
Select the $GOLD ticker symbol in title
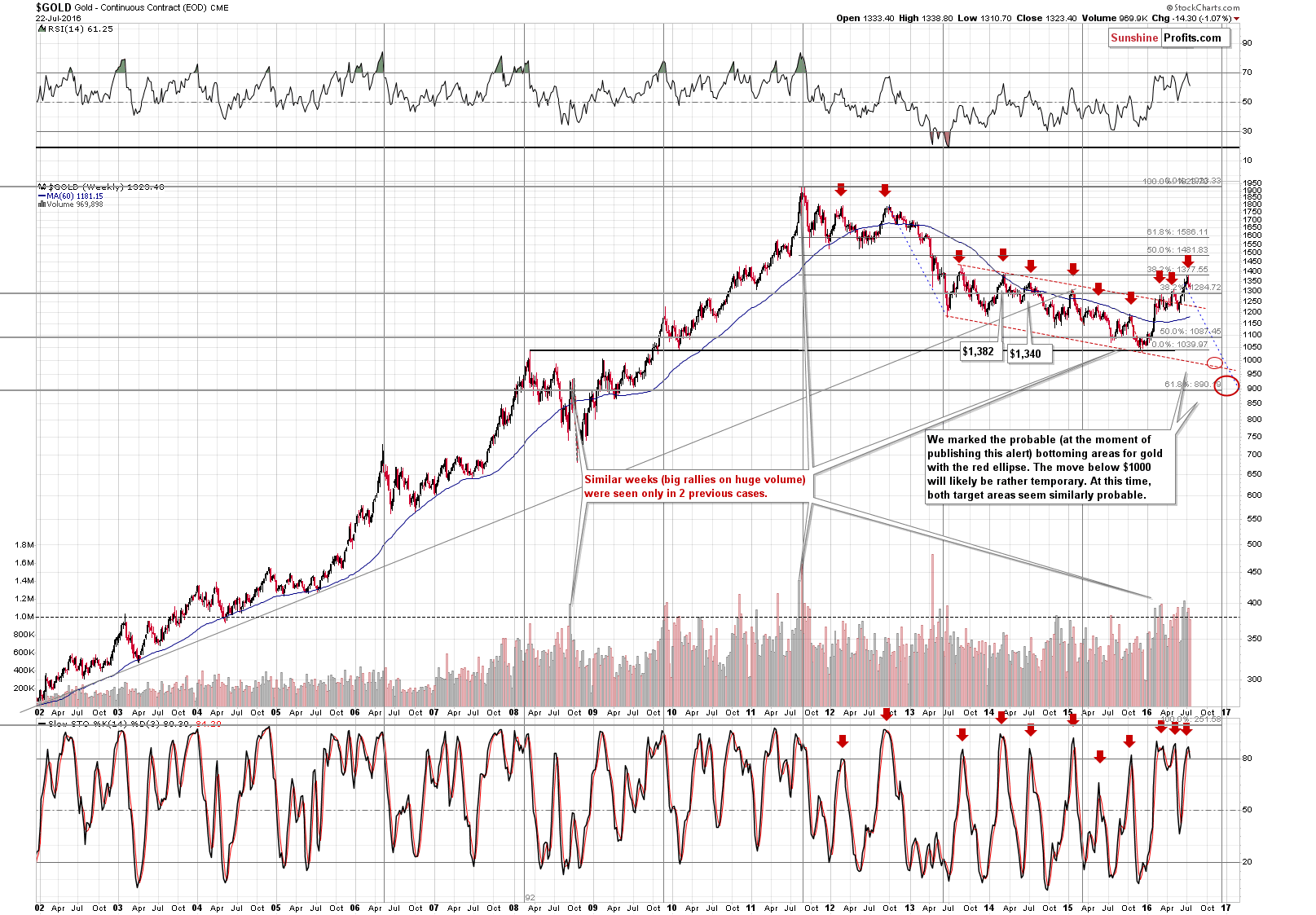click(53, 7)
